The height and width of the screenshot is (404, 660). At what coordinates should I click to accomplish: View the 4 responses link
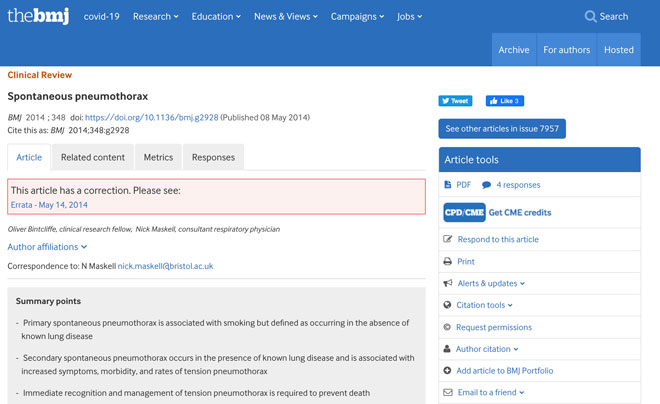tap(518, 185)
